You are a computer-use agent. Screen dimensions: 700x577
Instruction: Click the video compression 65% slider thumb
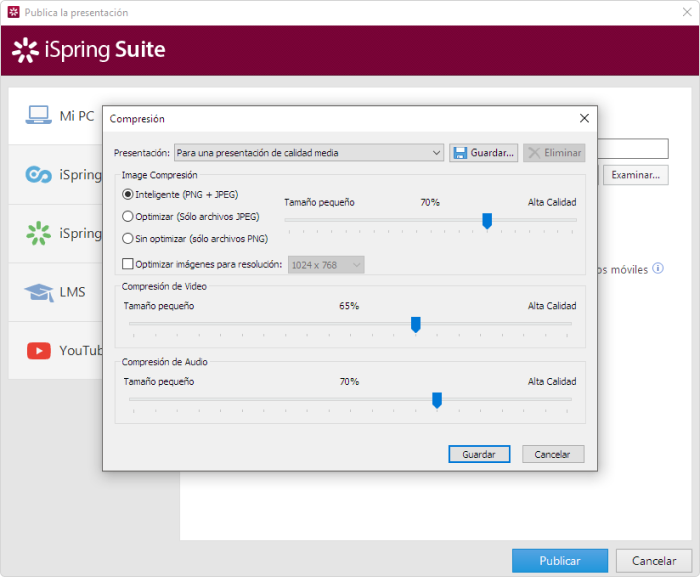click(416, 325)
